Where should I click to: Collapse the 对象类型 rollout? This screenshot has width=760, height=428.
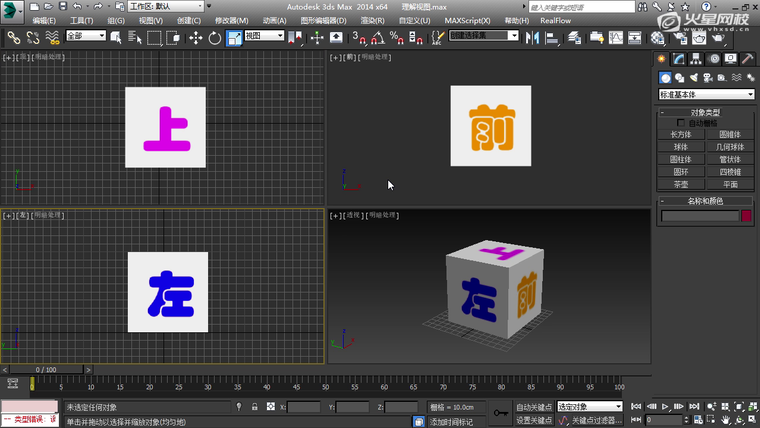705,113
